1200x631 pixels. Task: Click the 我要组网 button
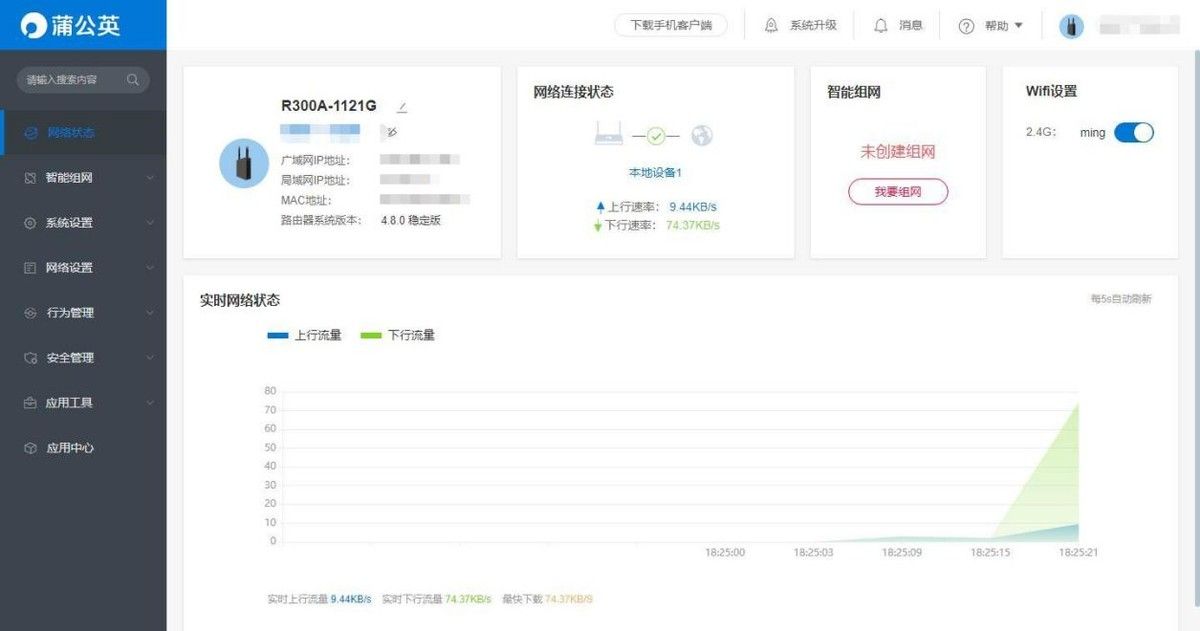click(x=897, y=192)
